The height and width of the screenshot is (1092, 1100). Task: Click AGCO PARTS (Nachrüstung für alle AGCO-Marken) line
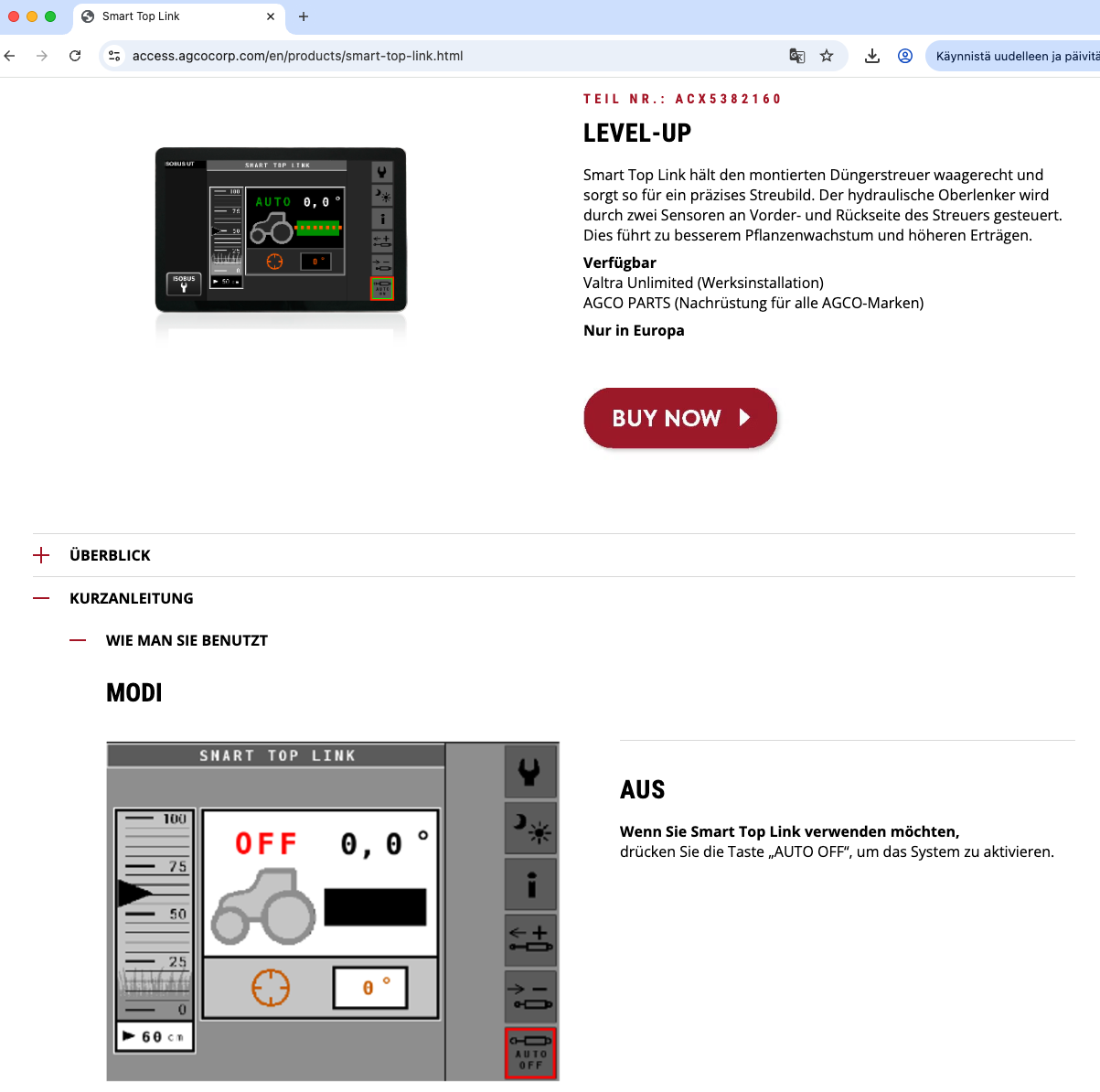click(753, 303)
